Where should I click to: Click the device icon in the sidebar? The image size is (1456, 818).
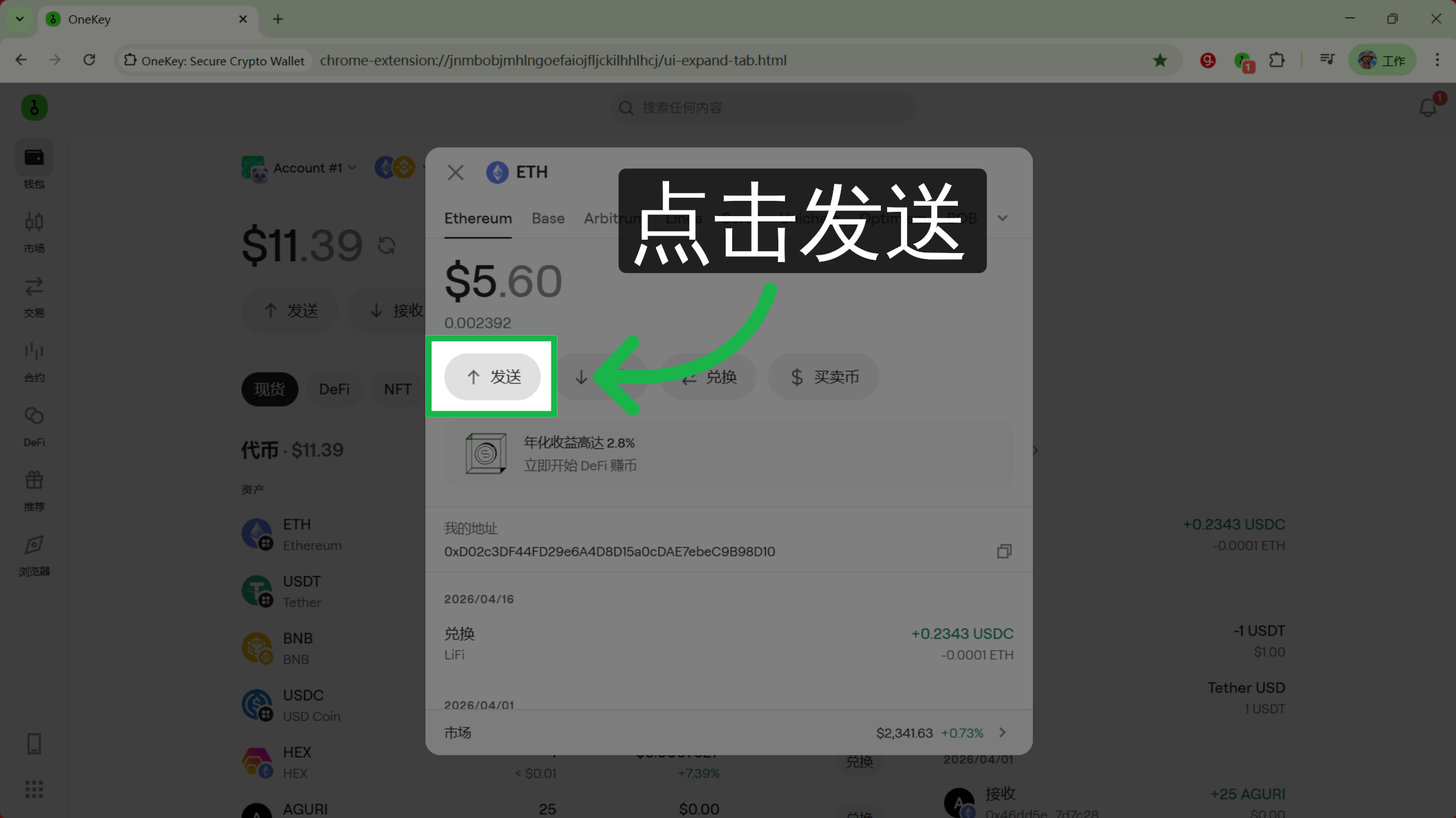click(34, 743)
